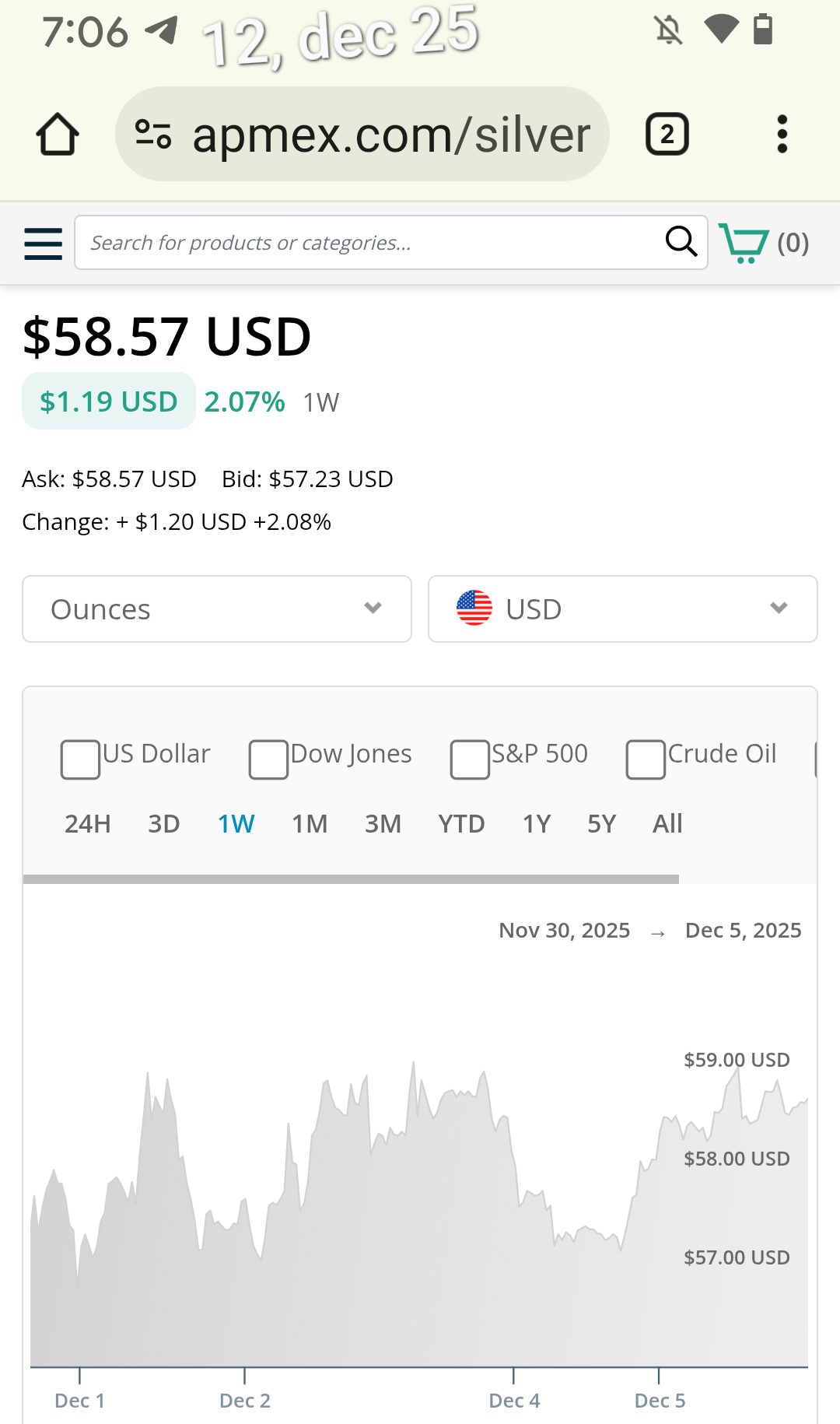The width and height of the screenshot is (840, 1424).
Task: Select the 1M chart range
Action: (x=310, y=823)
